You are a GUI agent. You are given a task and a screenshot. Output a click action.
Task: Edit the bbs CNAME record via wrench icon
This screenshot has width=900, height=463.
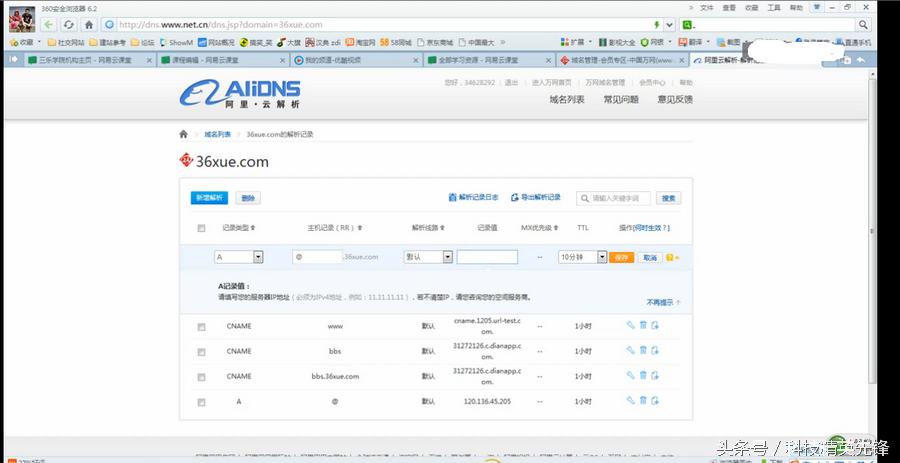(630, 351)
